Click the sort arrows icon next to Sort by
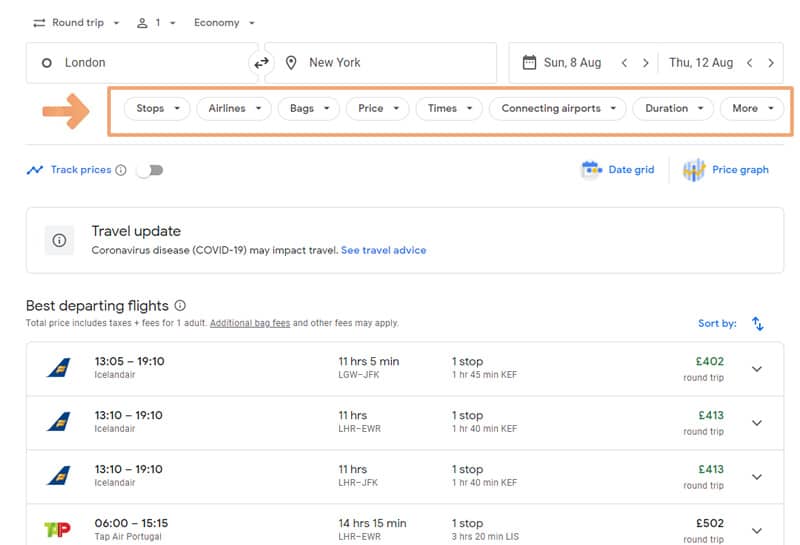 coord(758,324)
